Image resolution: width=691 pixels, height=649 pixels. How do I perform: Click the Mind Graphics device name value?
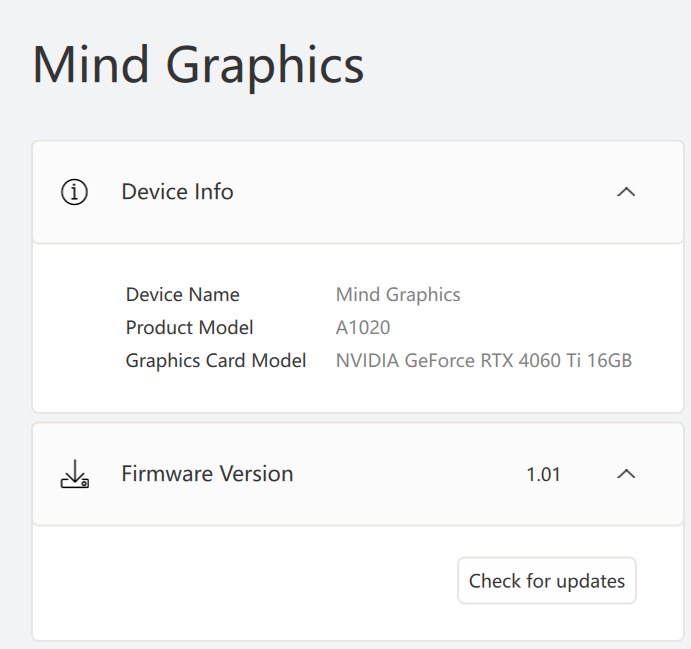pos(398,295)
